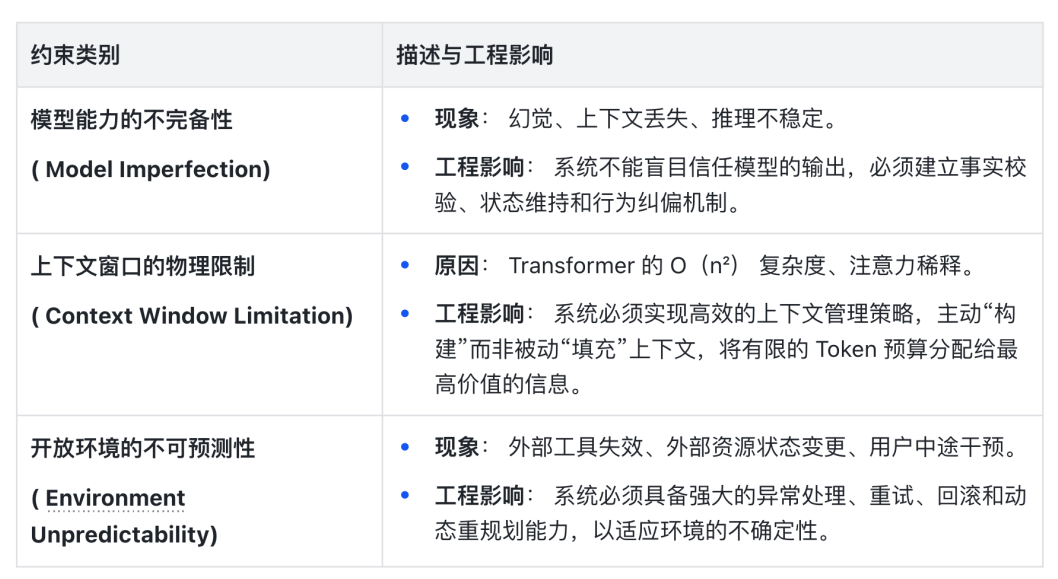Screen dimensions: 1058x579
Task: Select the 模型能力的不完备性 heading text
Action: [131, 120]
